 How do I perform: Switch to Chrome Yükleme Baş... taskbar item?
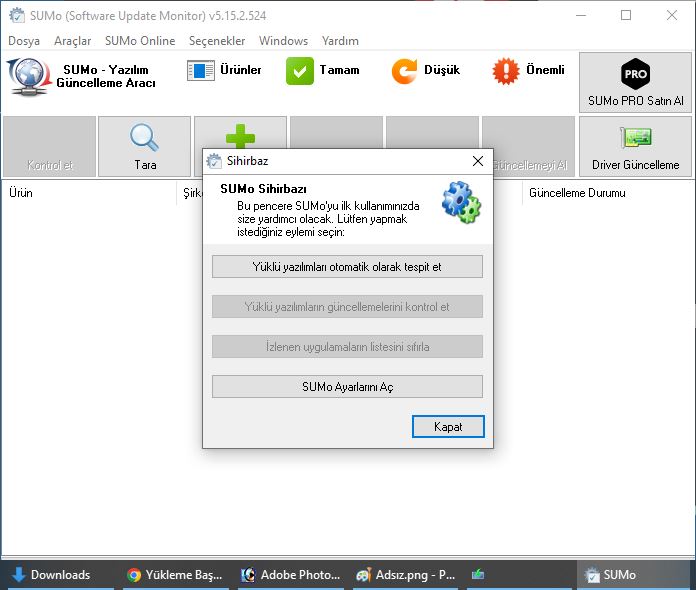tap(175, 575)
